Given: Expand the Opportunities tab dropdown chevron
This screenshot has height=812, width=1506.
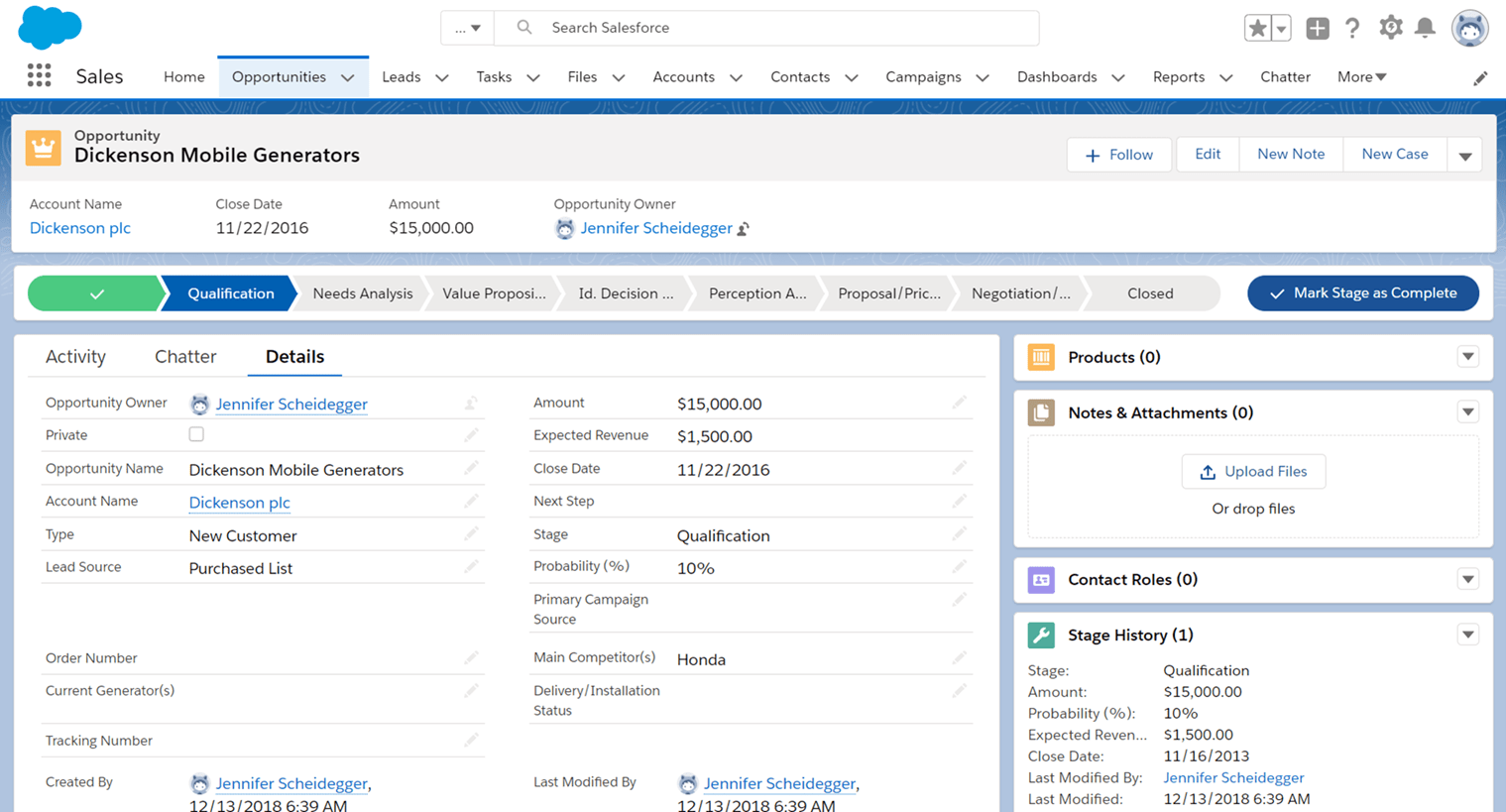Looking at the screenshot, I should tap(348, 77).
